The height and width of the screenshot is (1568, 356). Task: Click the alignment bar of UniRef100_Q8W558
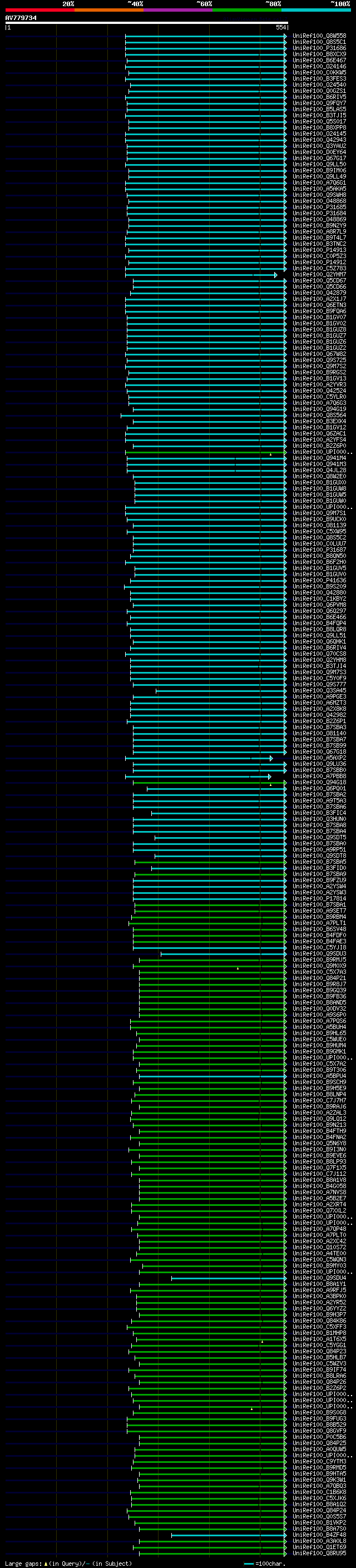coord(206,36)
